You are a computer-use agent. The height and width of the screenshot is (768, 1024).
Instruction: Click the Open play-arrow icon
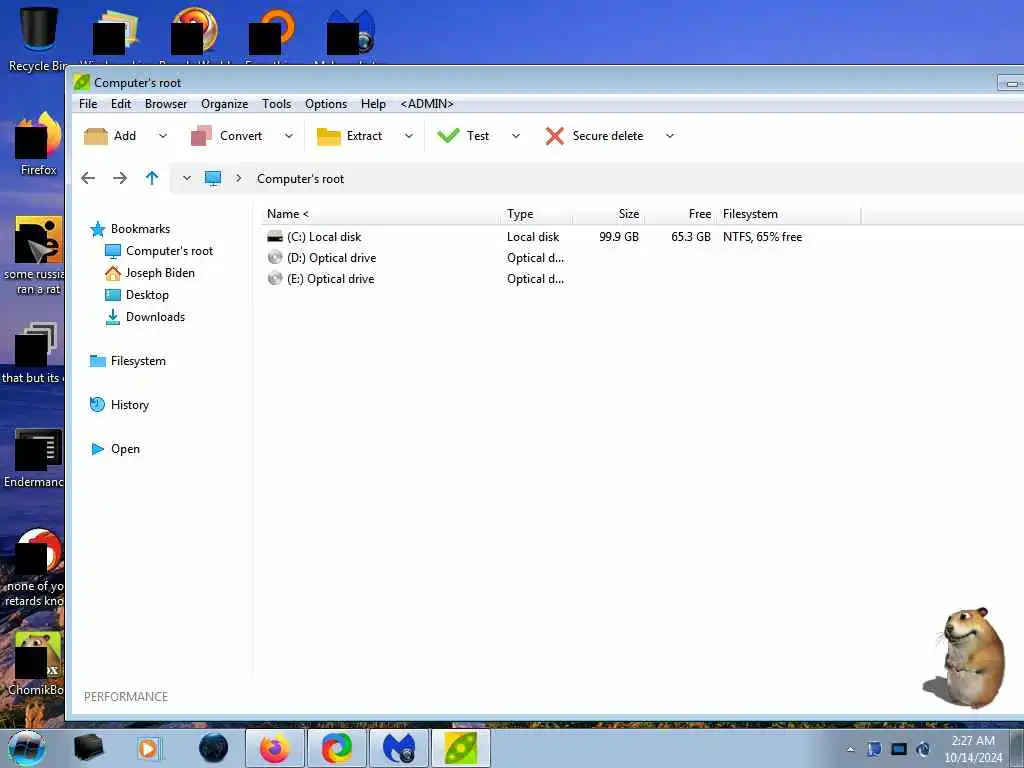click(98, 449)
